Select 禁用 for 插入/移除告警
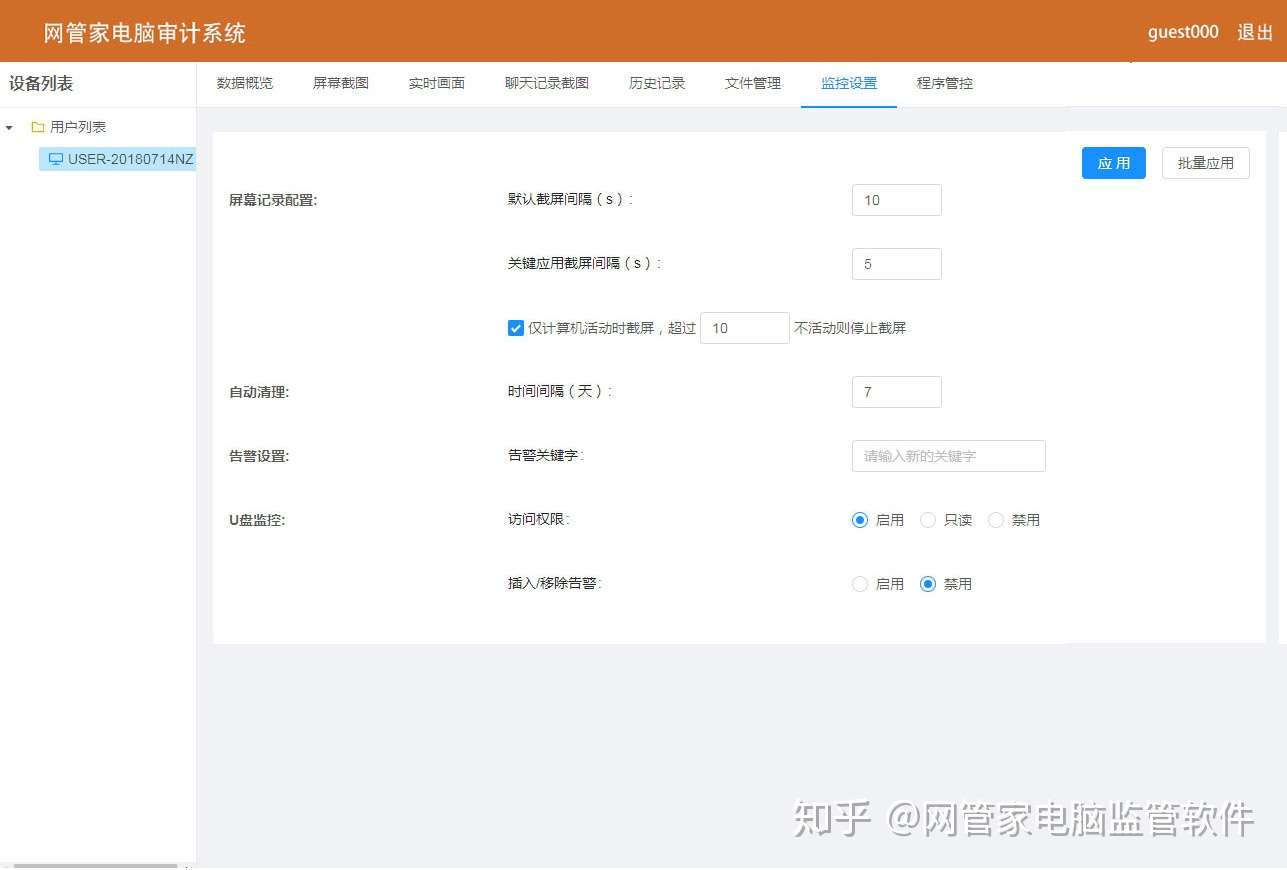 tap(928, 584)
